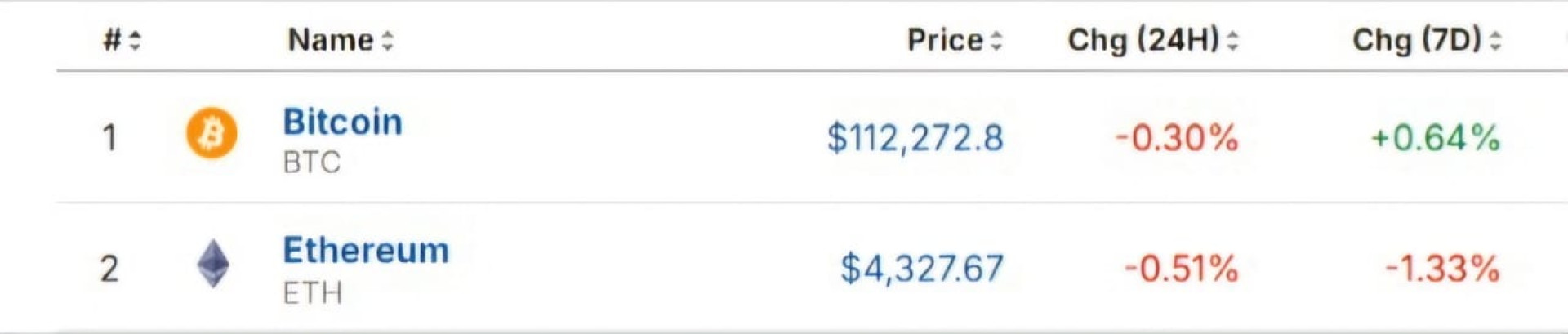1568x334 pixels.
Task: Click Bitcoin's 7D change of +0.64%
Action: (1435, 138)
